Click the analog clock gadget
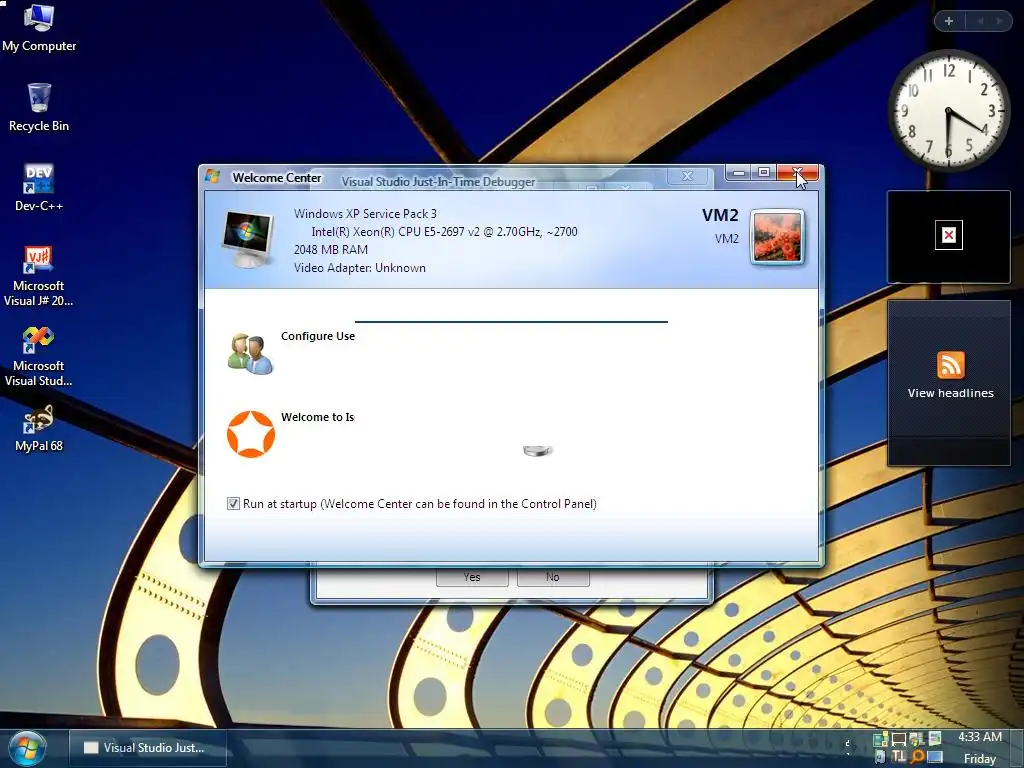Image resolution: width=1024 pixels, height=768 pixels. (948, 110)
